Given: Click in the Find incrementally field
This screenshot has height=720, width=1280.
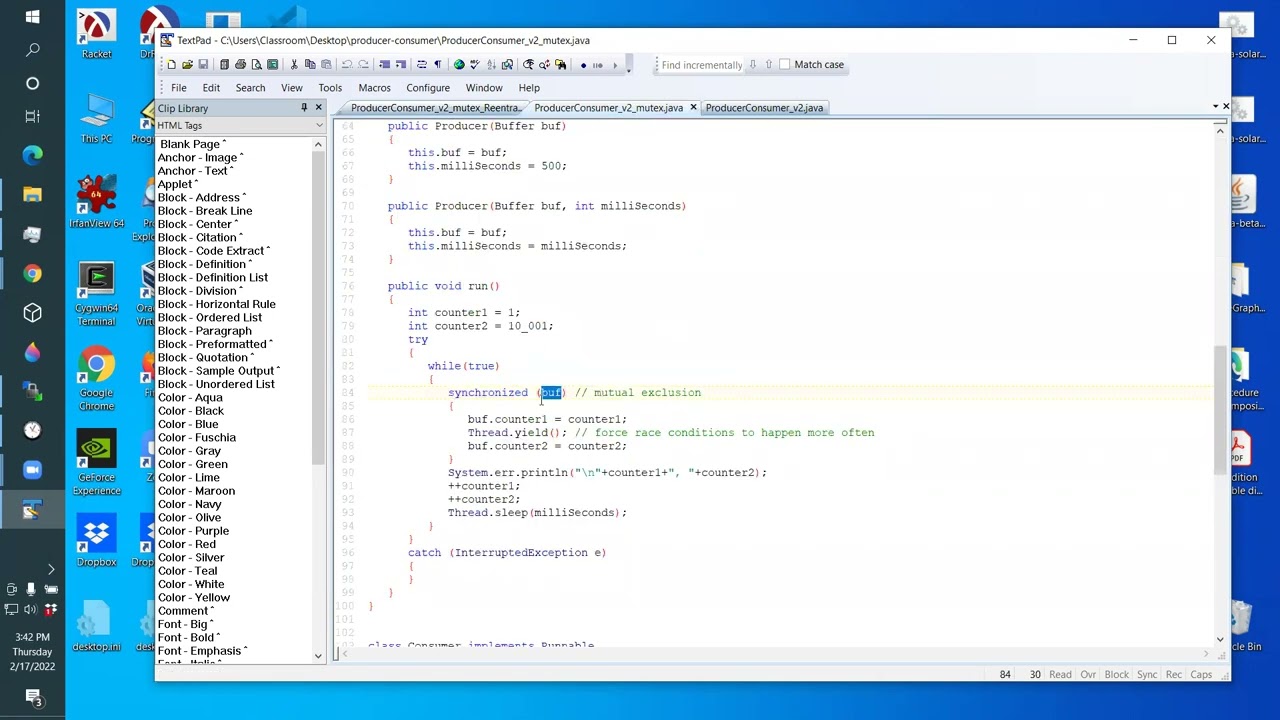Looking at the screenshot, I should pos(701,65).
